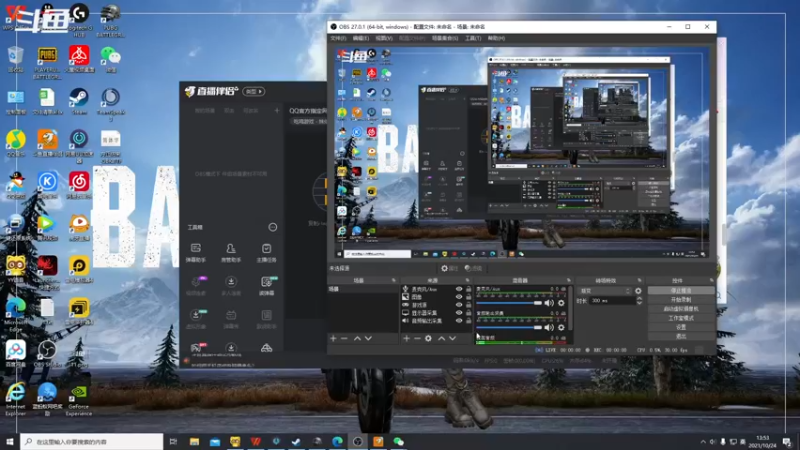The image size is (800, 450).
Task: Open the 文件(F) menu in OBS
Action: point(338,38)
